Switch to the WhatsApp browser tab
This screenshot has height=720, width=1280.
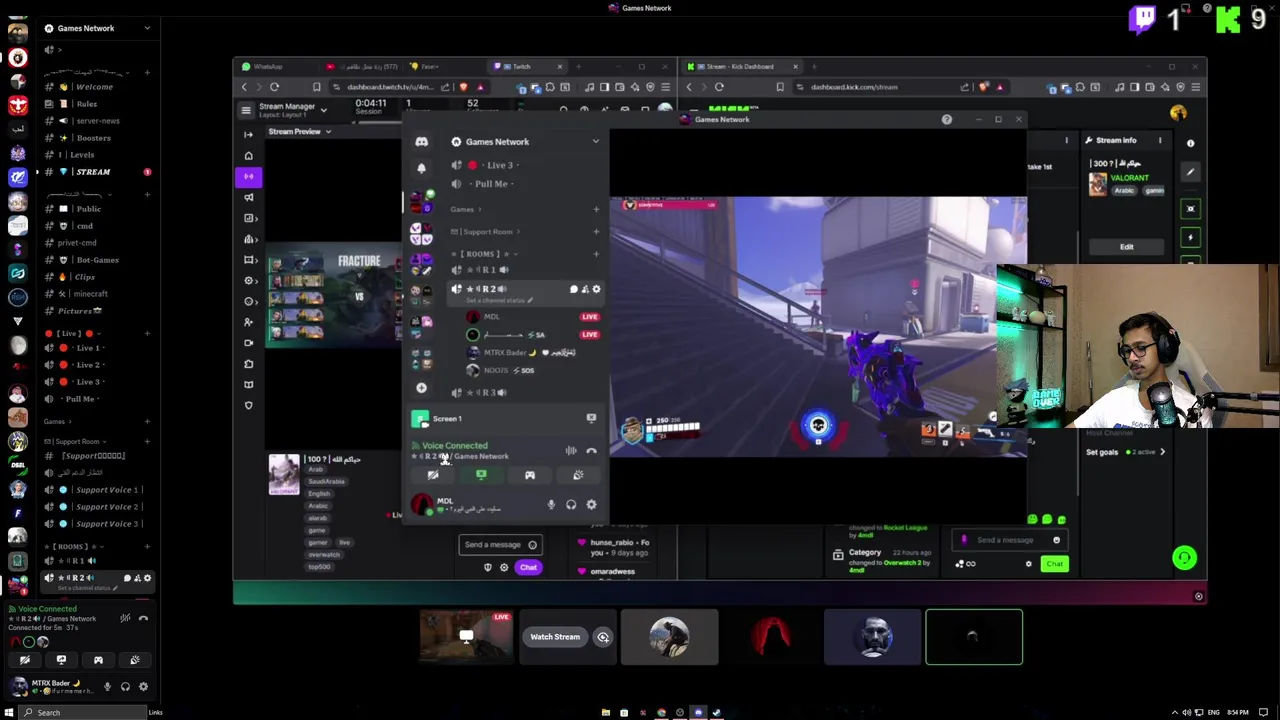[x=268, y=67]
